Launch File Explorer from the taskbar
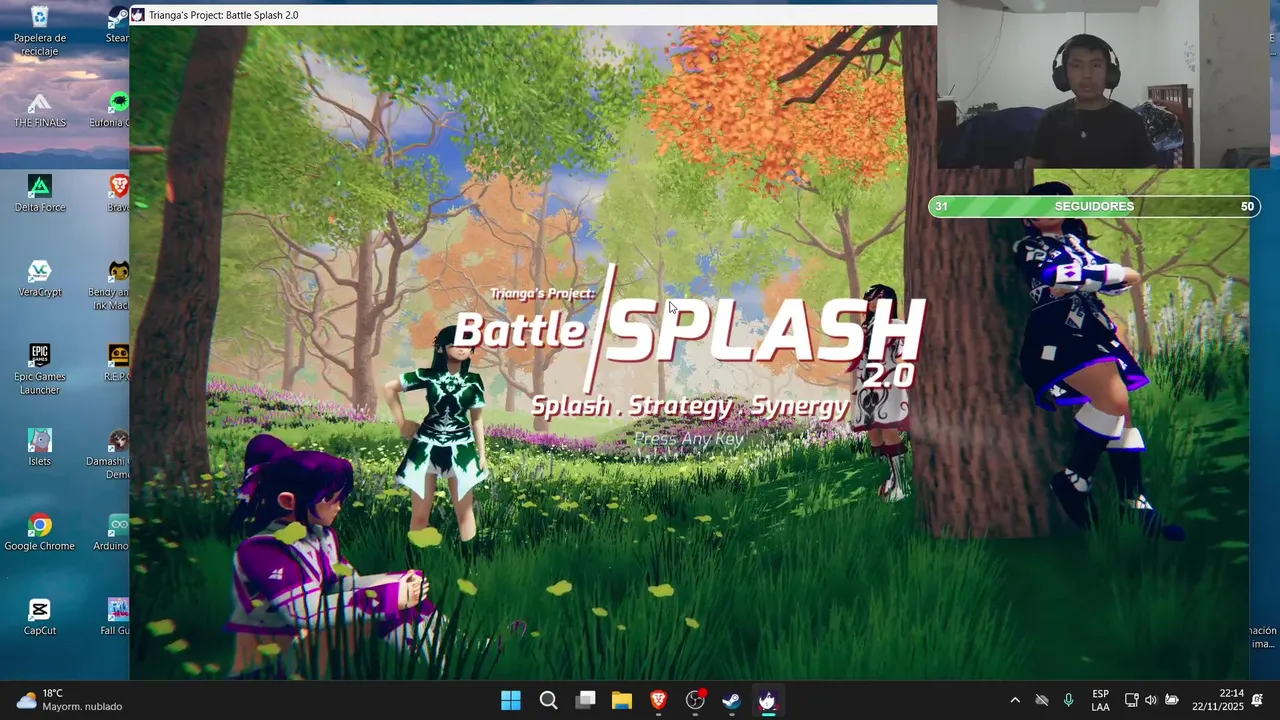The width and height of the screenshot is (1280, 720). point(622,700)
